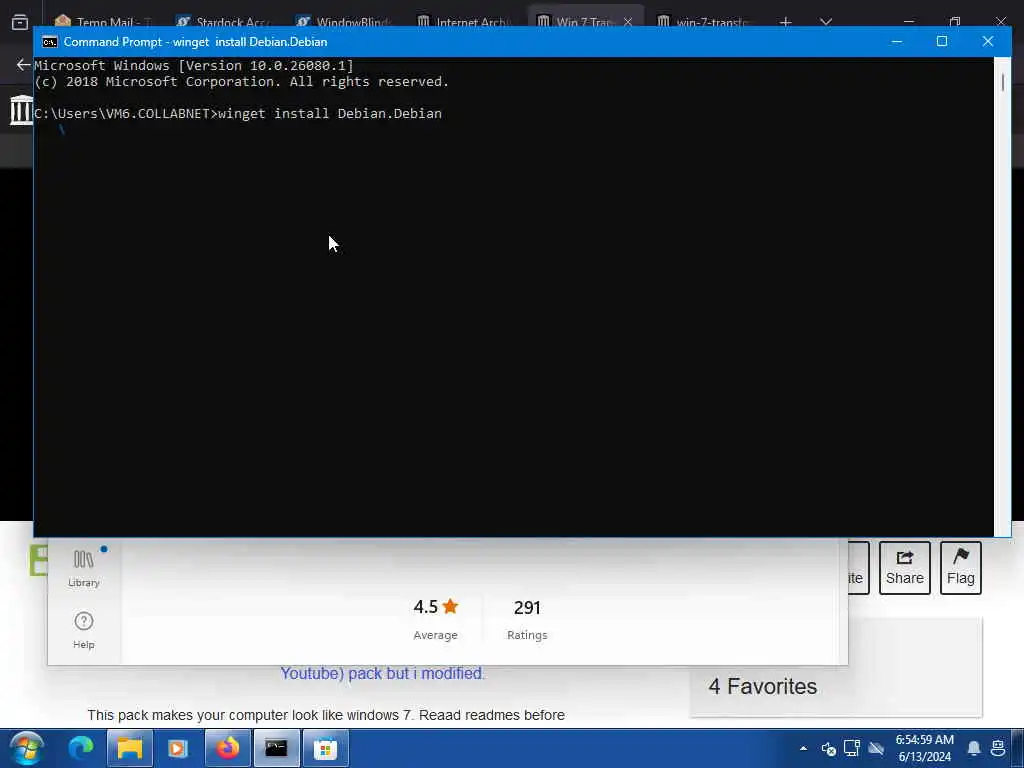Switch to the Temp Mail browser tab
The image size is (1024, 768).
click(103, 22)
